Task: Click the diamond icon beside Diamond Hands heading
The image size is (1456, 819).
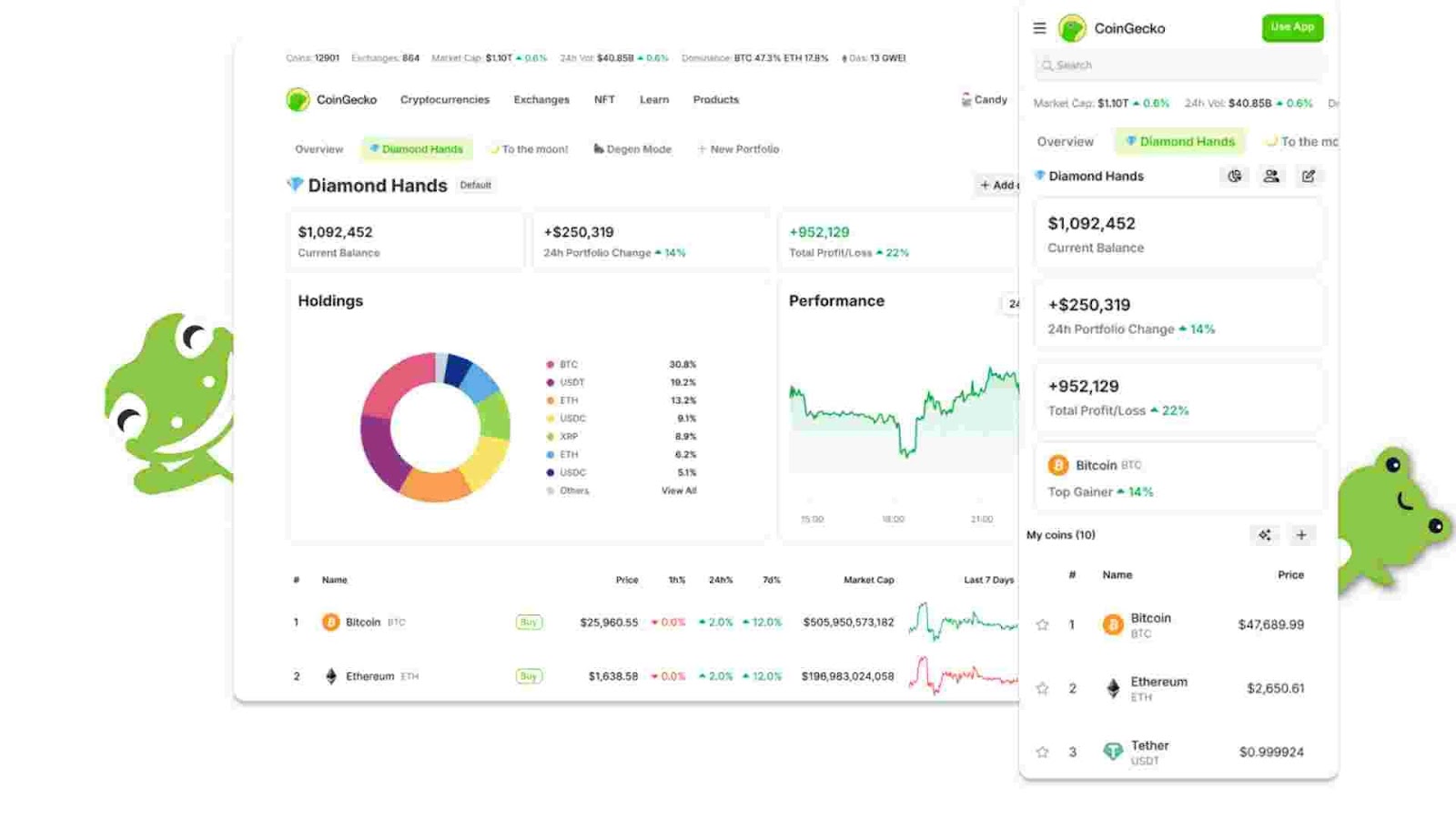Action: (295, 184)
